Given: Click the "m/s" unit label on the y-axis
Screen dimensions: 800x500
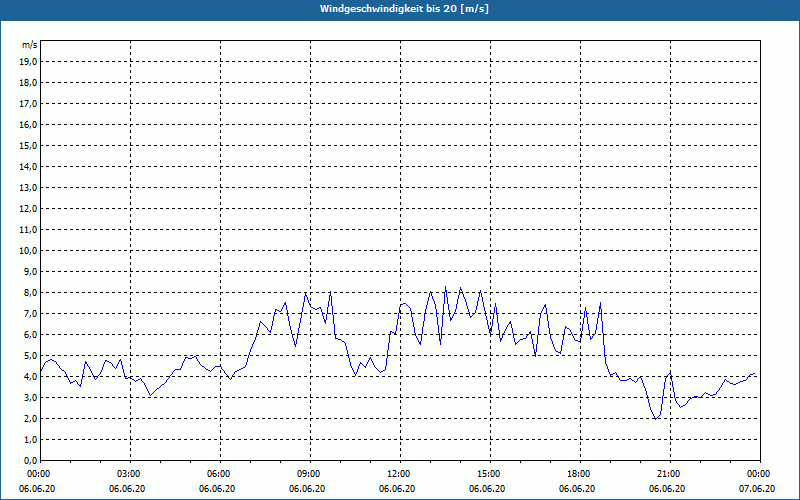Looking at the screenshot, I should pos(30,45).
